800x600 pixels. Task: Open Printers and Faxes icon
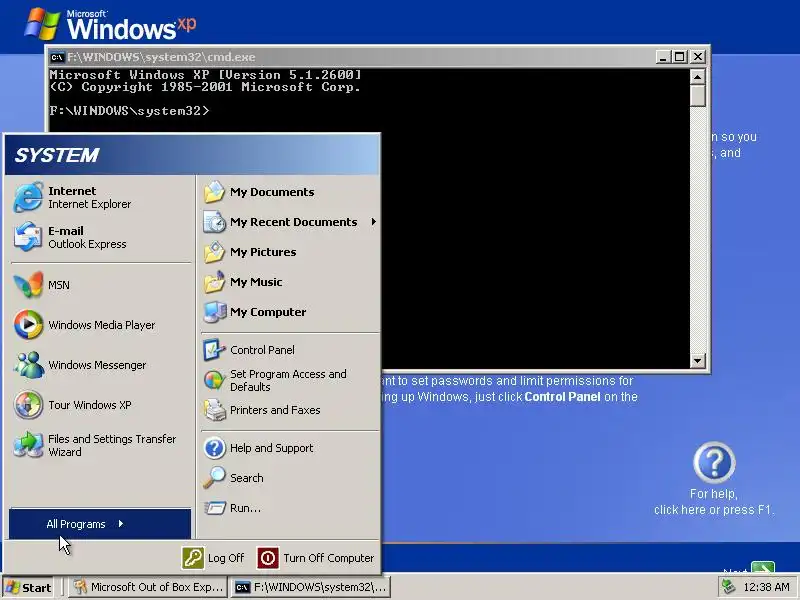tap(214, 410)
